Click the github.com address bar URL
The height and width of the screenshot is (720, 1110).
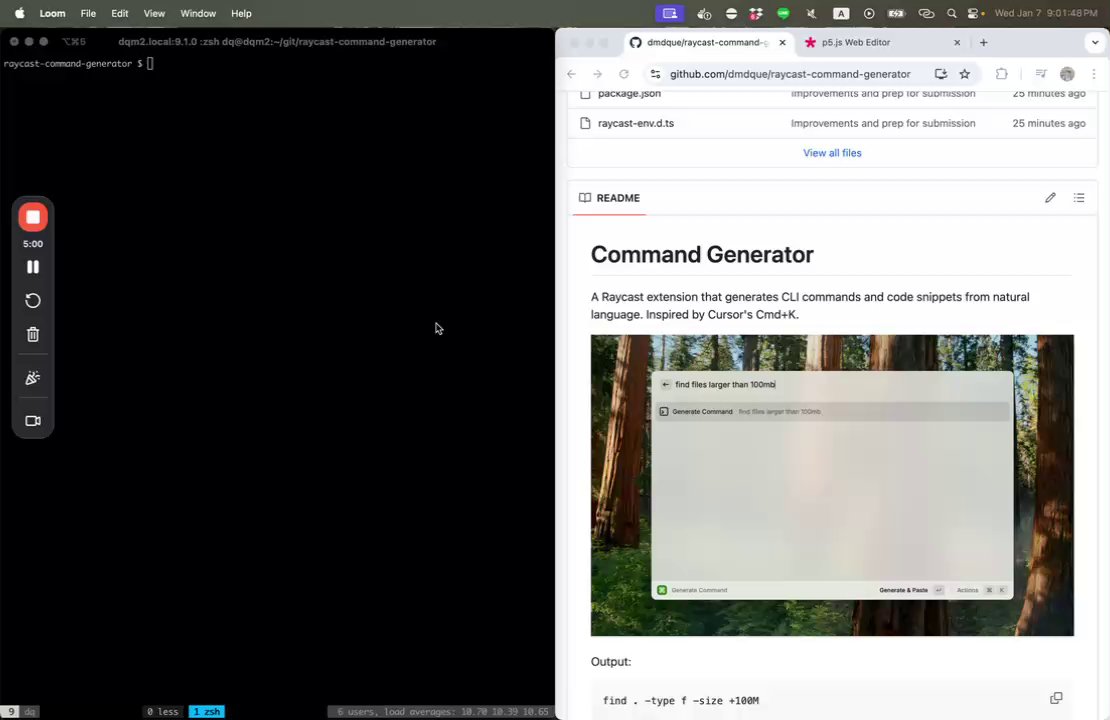790,74
